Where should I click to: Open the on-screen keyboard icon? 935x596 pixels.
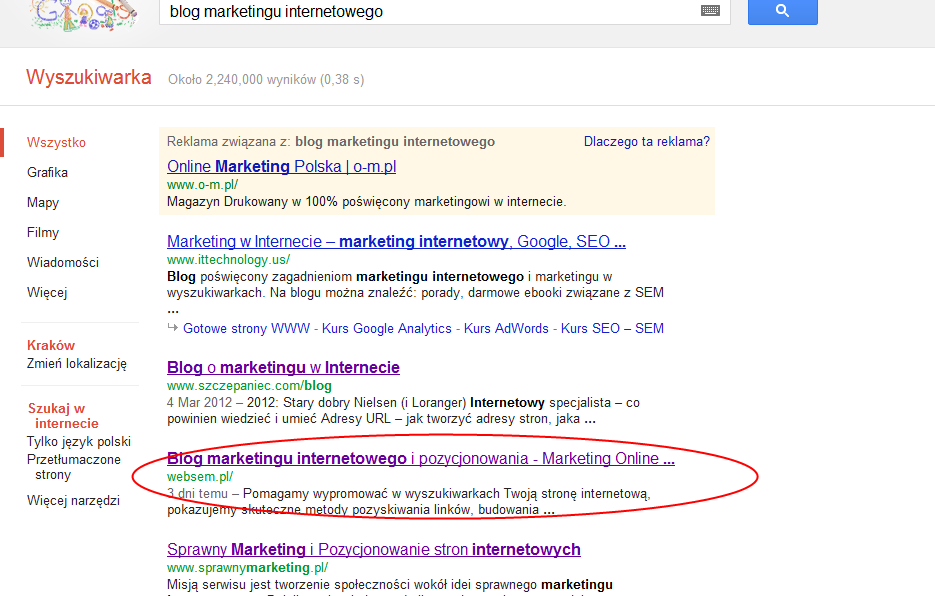point(710,11)
